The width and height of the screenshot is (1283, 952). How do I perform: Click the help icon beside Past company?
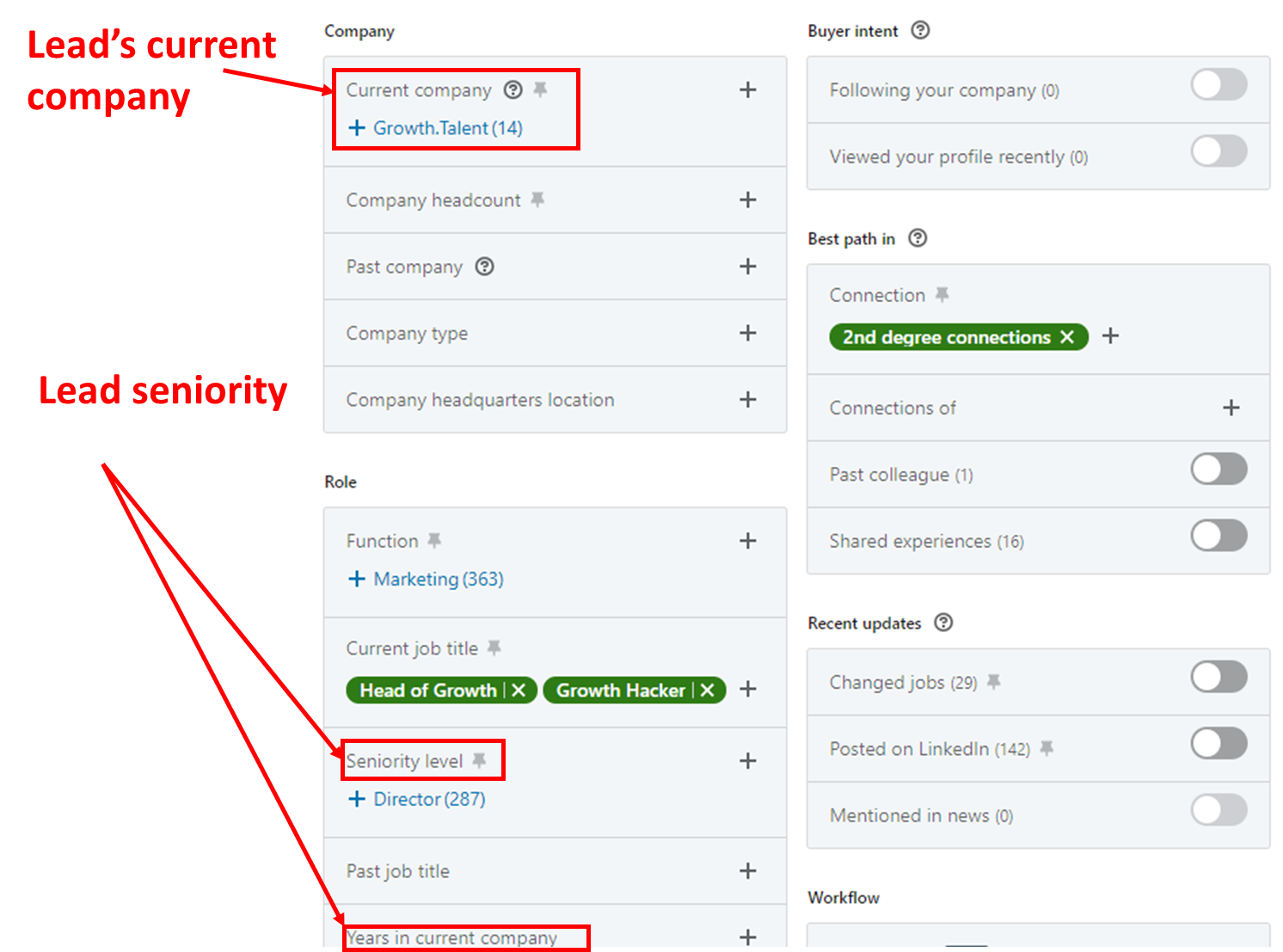pyautogui.click(x=485, y=267)
